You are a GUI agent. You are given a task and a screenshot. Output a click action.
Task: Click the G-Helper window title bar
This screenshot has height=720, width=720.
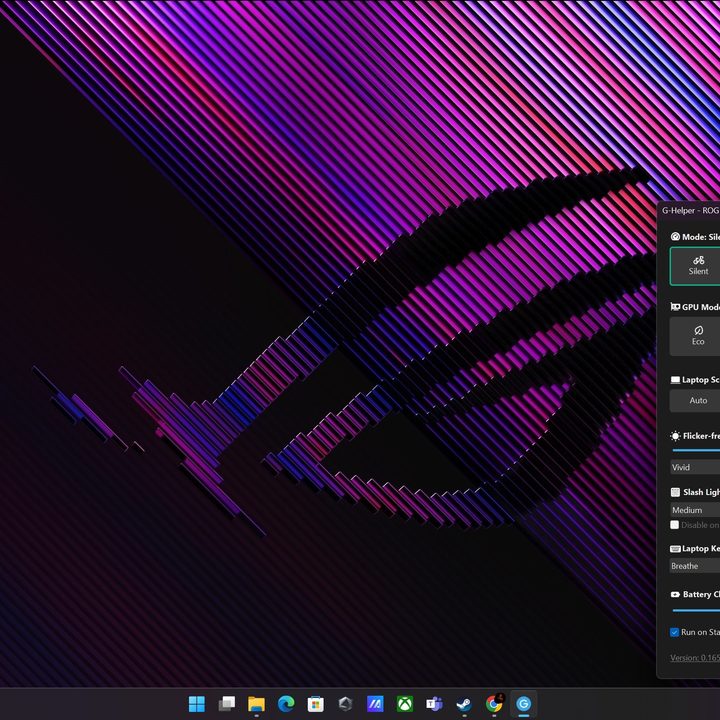tap(689, 211)
